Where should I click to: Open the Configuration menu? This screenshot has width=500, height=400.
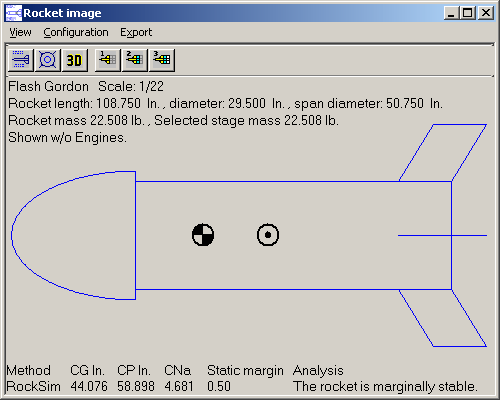[76, 32]
